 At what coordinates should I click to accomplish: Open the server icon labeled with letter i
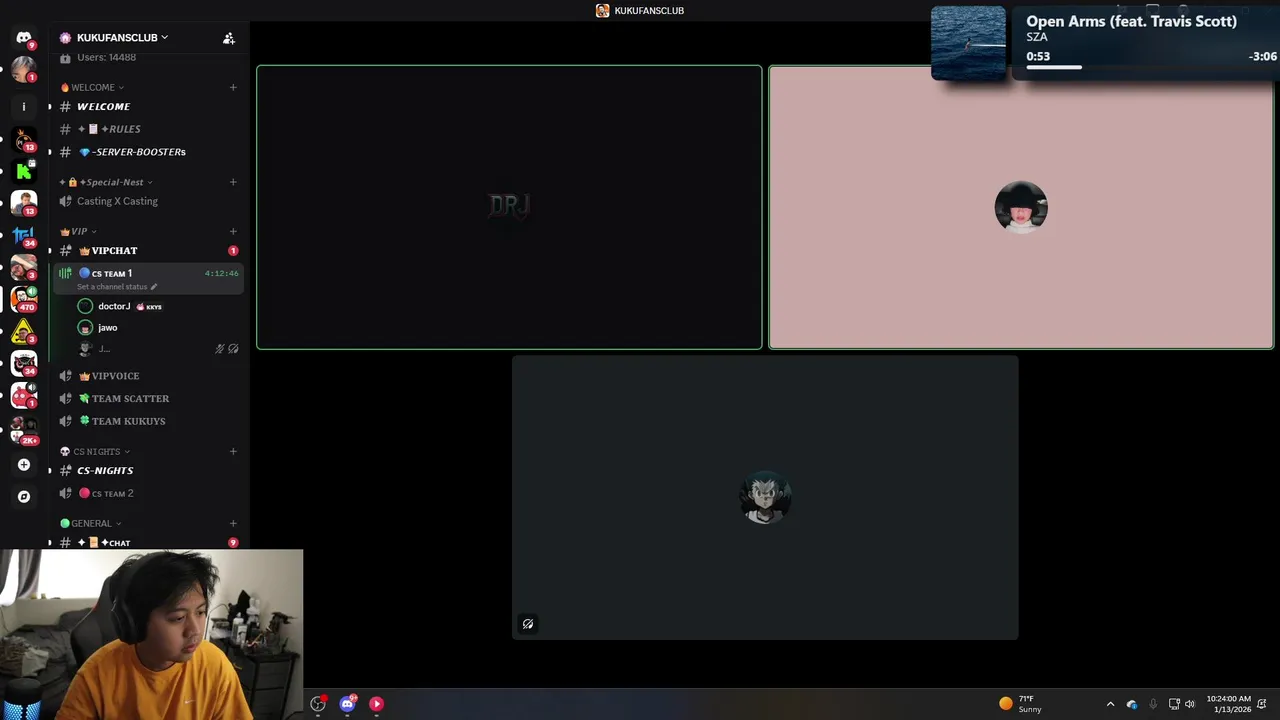[x=24, y=106]
